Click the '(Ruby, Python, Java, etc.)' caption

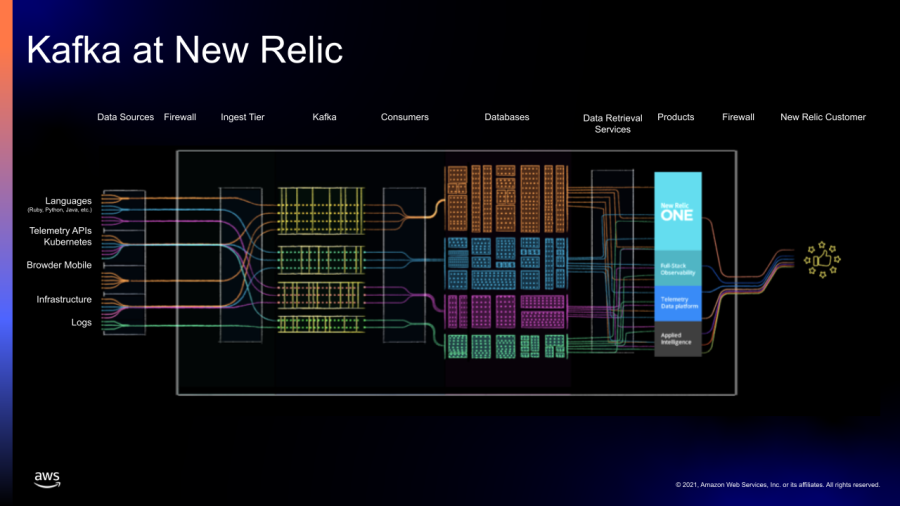coord(60,210)
